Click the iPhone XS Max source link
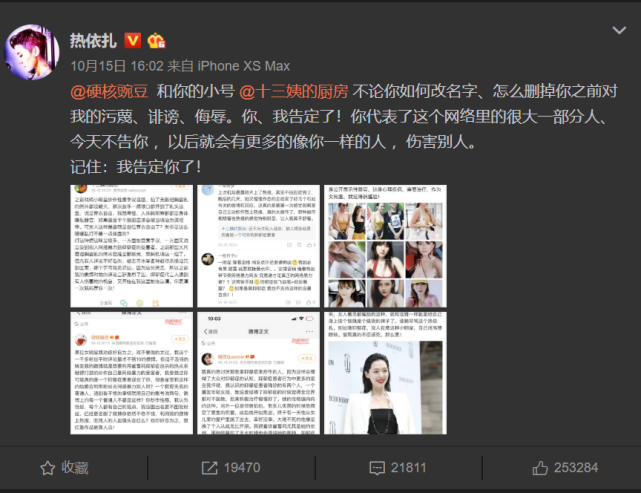The width and height of the screenshot is (641, 493). pyautogui.click(x=244, y=66)
